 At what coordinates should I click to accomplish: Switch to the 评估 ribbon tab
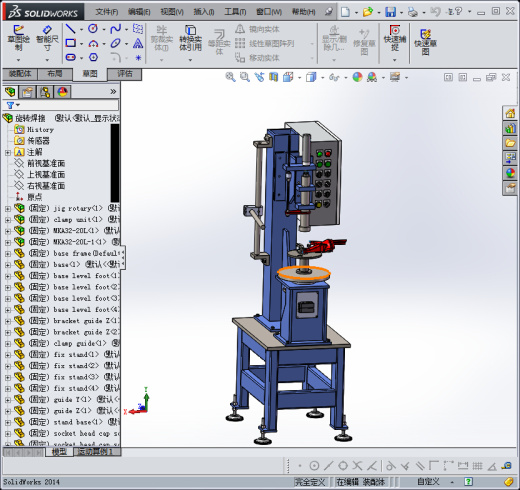[125, 74]
